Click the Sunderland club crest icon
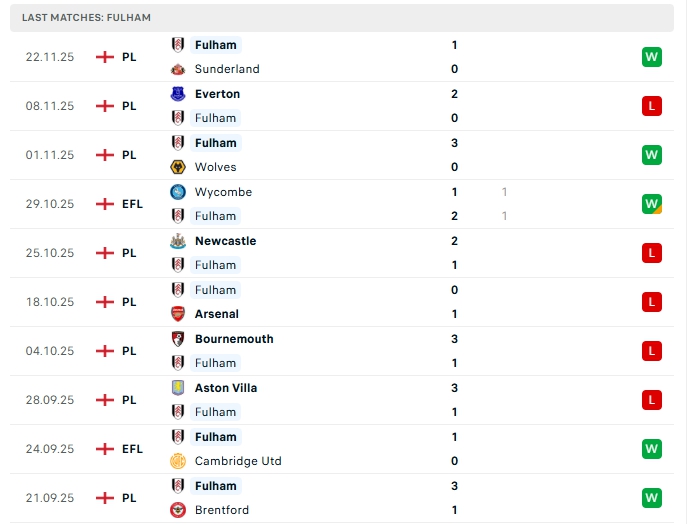 click(178, 69)
